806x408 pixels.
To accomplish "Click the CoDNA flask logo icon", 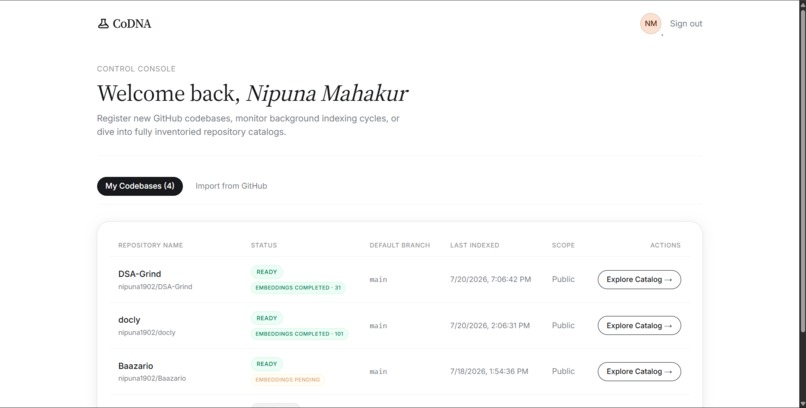I will tap(103, 24).
